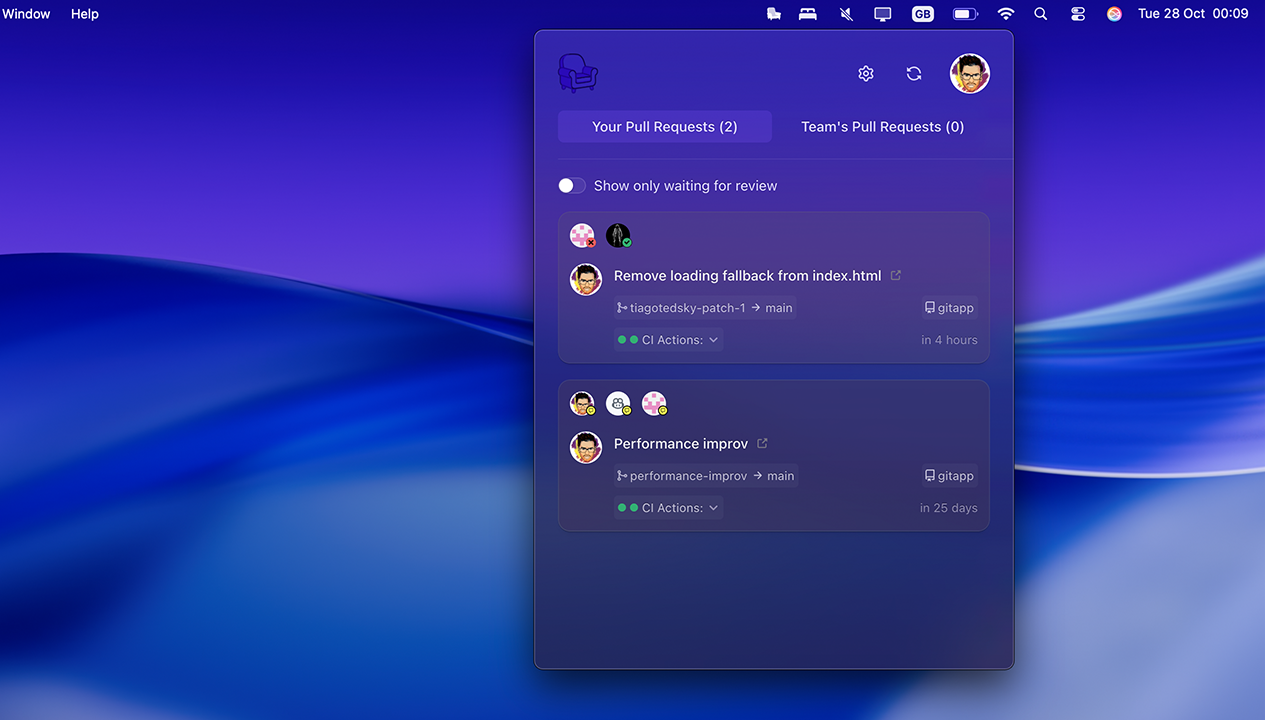1265x720 pixels.
Task: Switch to Your Pull Requests (2) tab
Action: (x=665, y=127)
